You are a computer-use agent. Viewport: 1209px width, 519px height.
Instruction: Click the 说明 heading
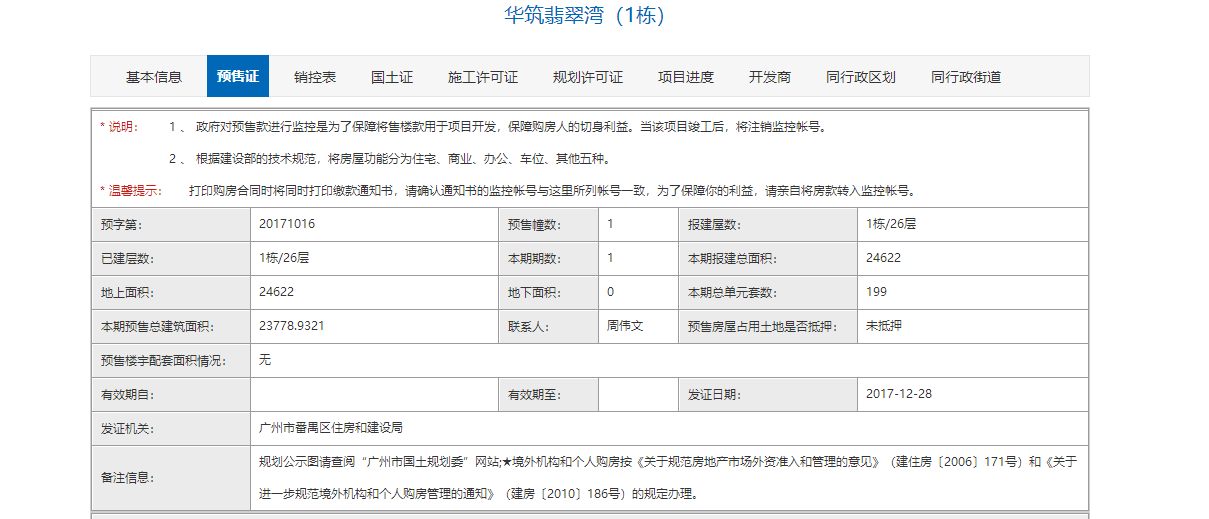(119, 127)
